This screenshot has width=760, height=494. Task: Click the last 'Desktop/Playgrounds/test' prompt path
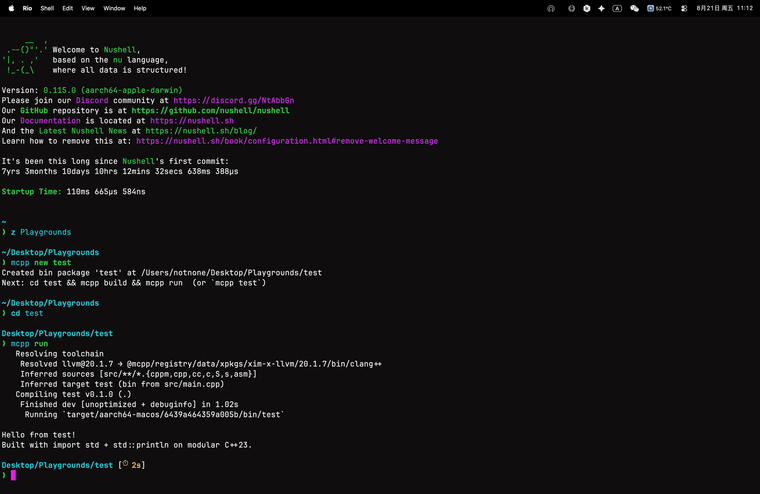tap(57, 465)
